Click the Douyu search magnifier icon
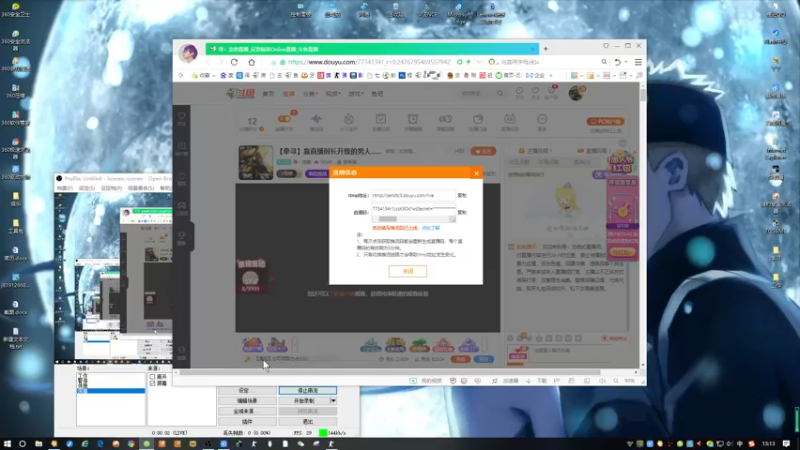 [x=500, y=93]
